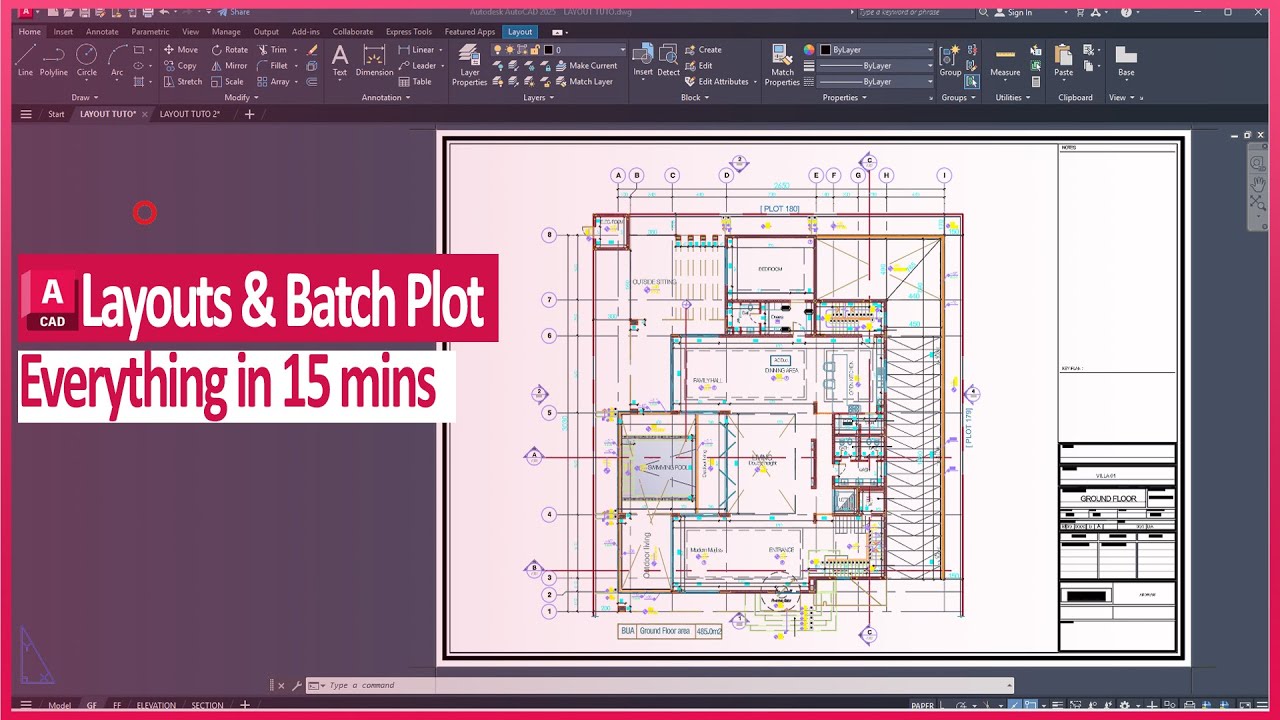This screenshot has width=1280, height=720.
Task: Switch to the Parametric tab
Action: [150, 32]
